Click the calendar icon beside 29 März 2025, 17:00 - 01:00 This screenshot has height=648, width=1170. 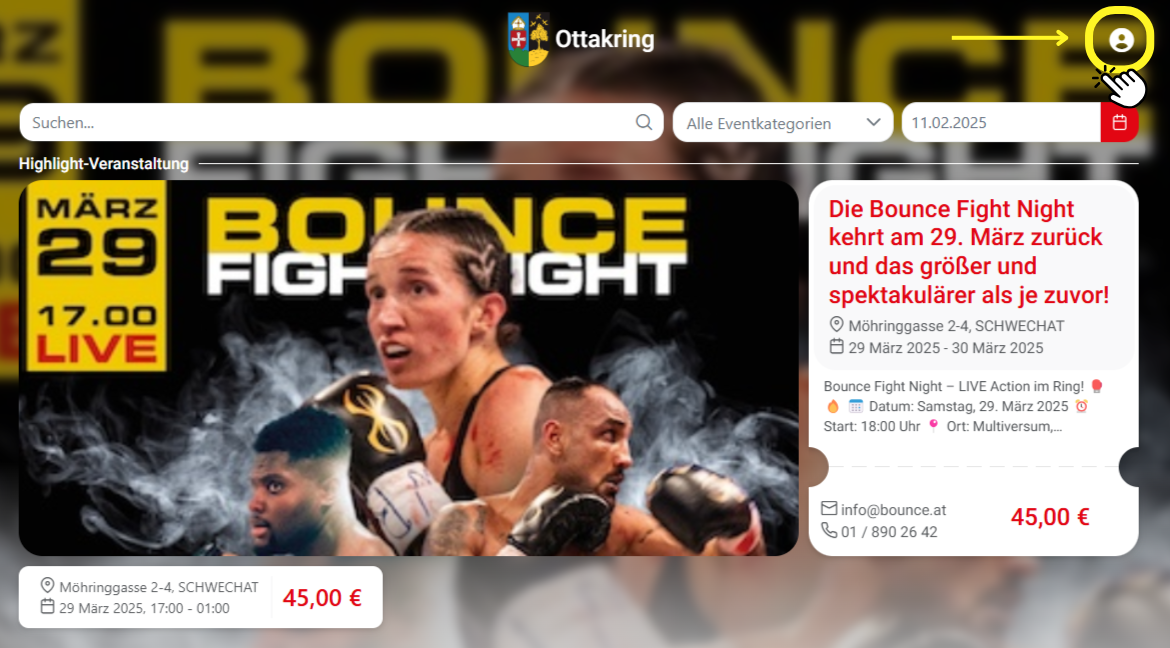(x=47, y=606)
